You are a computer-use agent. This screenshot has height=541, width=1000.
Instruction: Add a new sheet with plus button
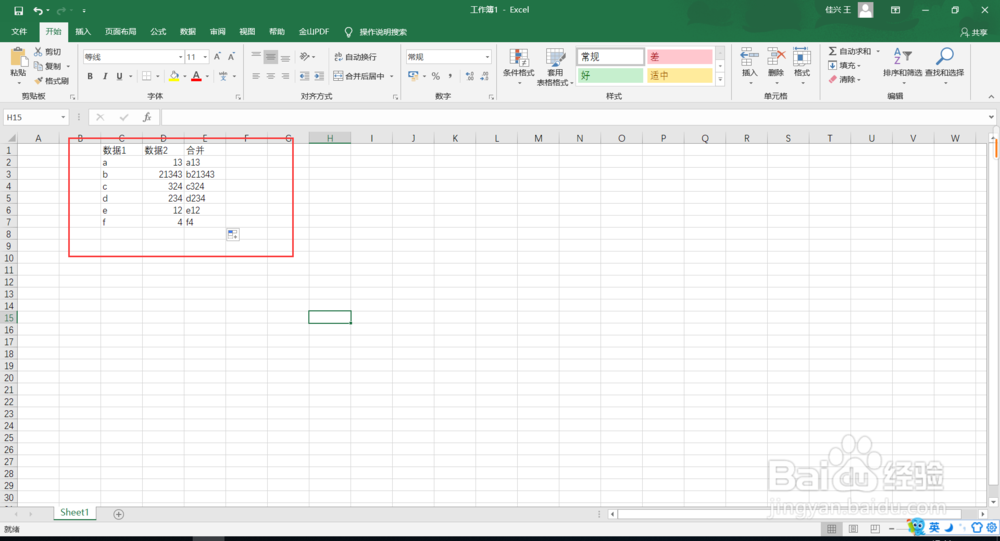119,514
